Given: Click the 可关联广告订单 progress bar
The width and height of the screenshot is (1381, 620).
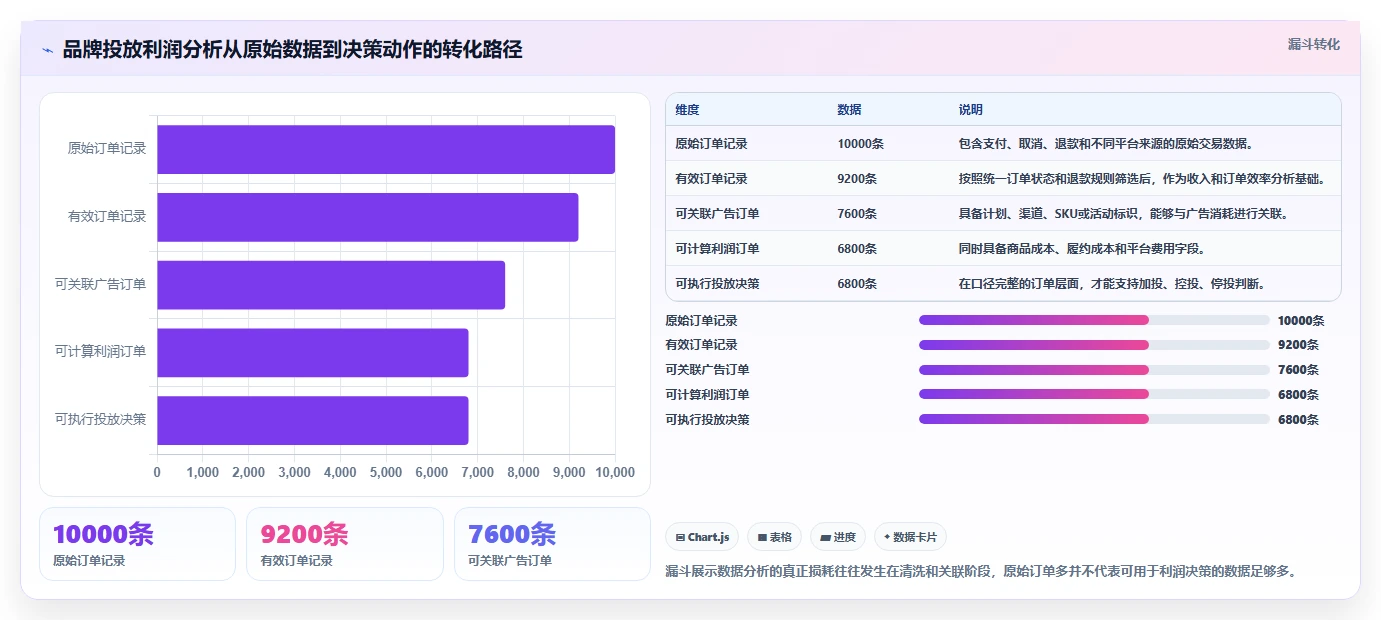Looking at the screenshot, I should pyautogui.click(x=1094, y=369).
